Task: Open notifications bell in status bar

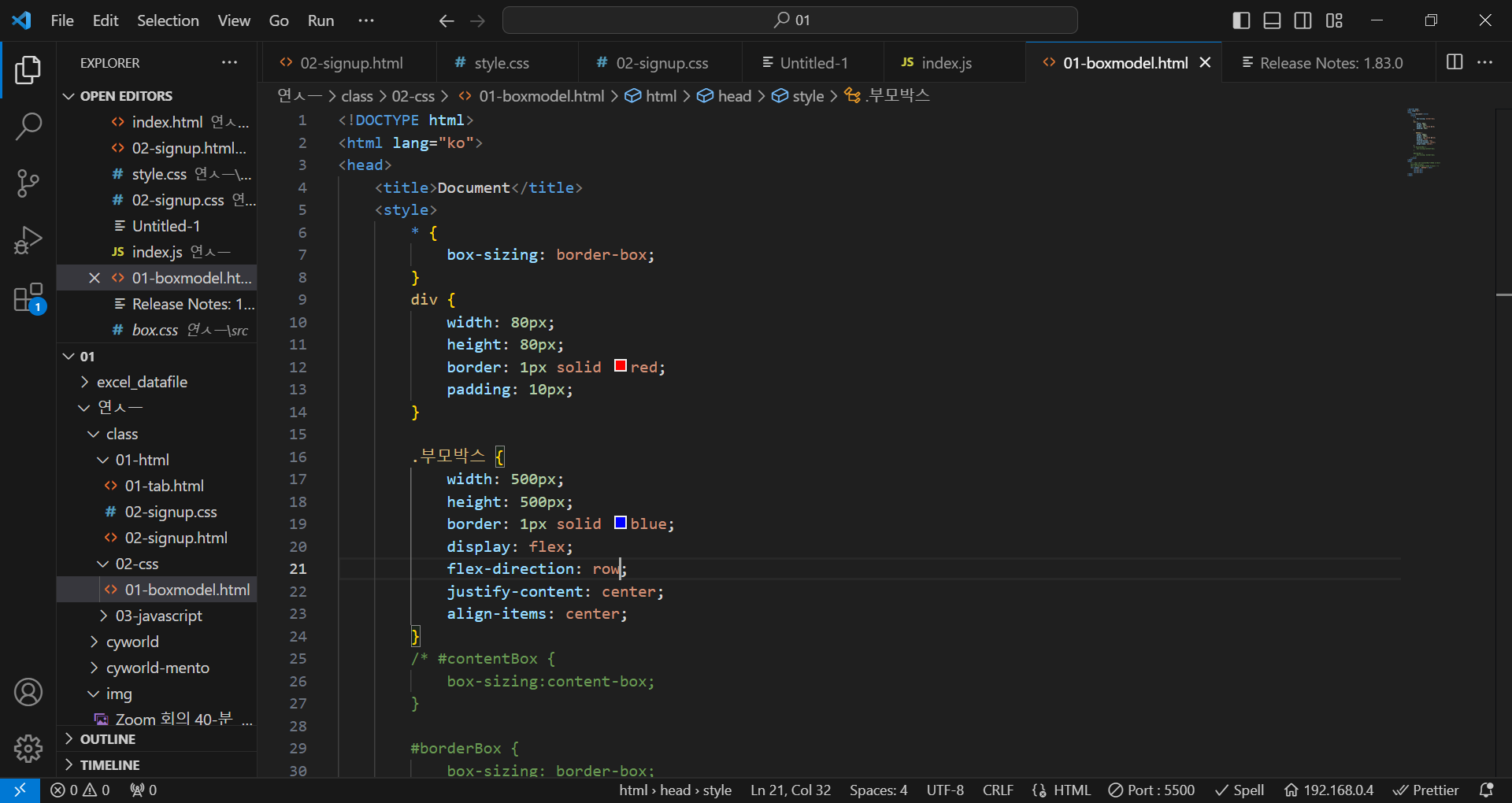Action: point(1487,790)
